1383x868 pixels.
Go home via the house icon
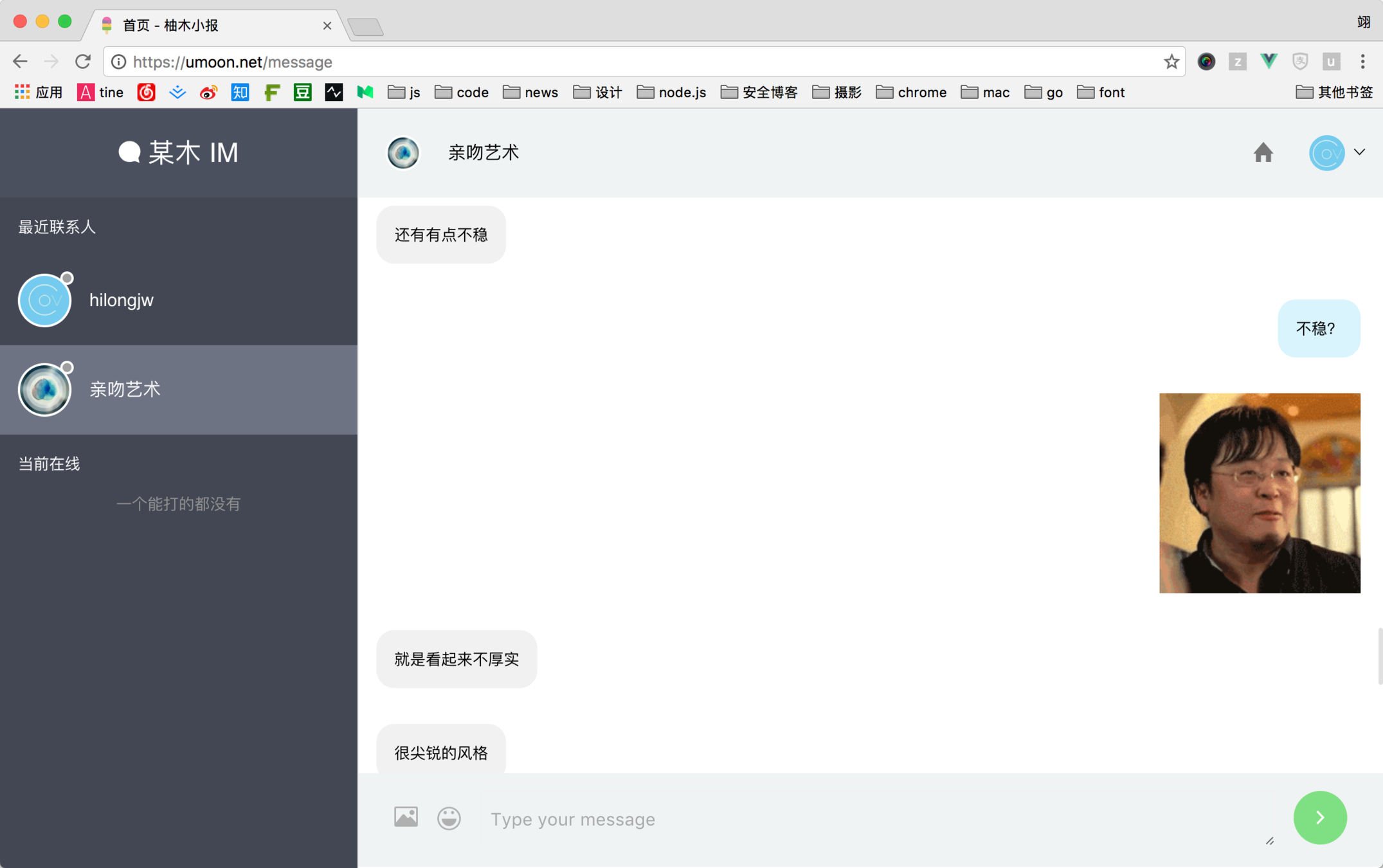pyautogui.click(x=1263, y=153)
